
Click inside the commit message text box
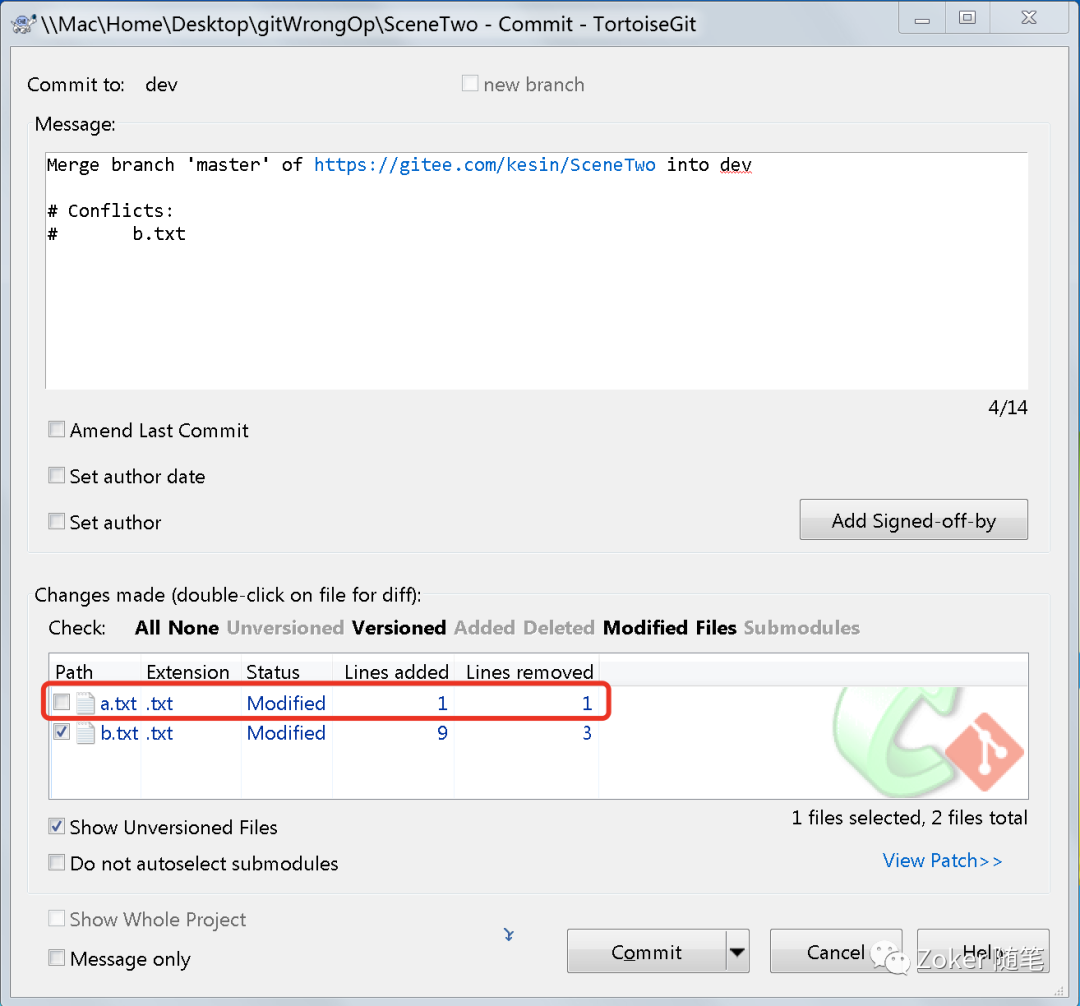pos(537,270)
